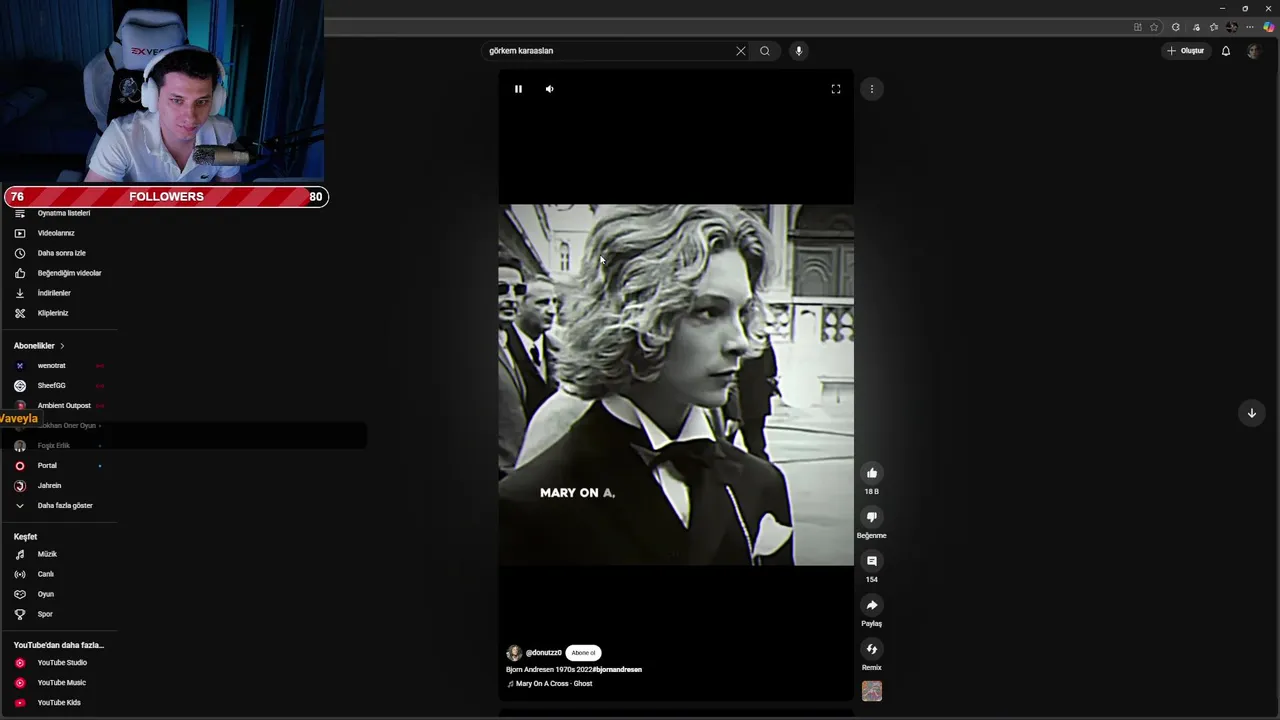Image resolution: width=1280 pixels, height=720 pixels.
Task: Go to next Short with down arrow
Action: [x=1251, y=413]
